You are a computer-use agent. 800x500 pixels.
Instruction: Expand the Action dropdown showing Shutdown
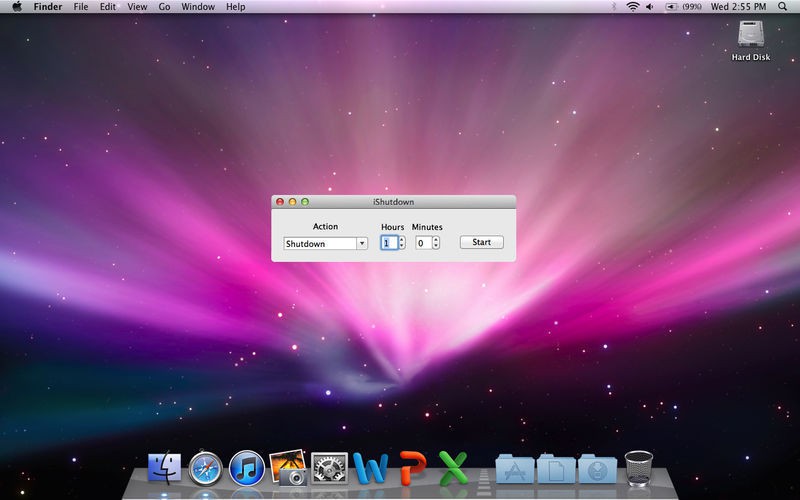325,243
